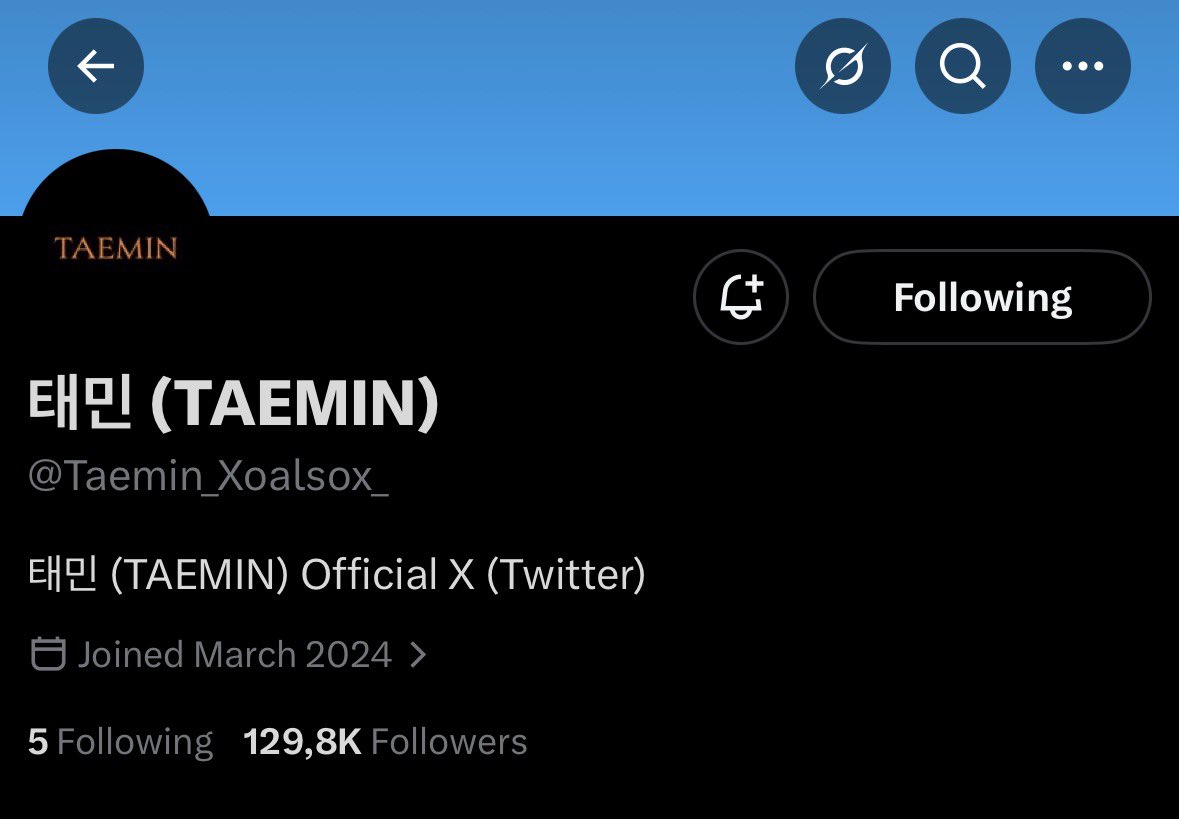This screenshot has height=819, width=1179.
Task: Click the calendar icon beside the join date
Action: (48, 654)
